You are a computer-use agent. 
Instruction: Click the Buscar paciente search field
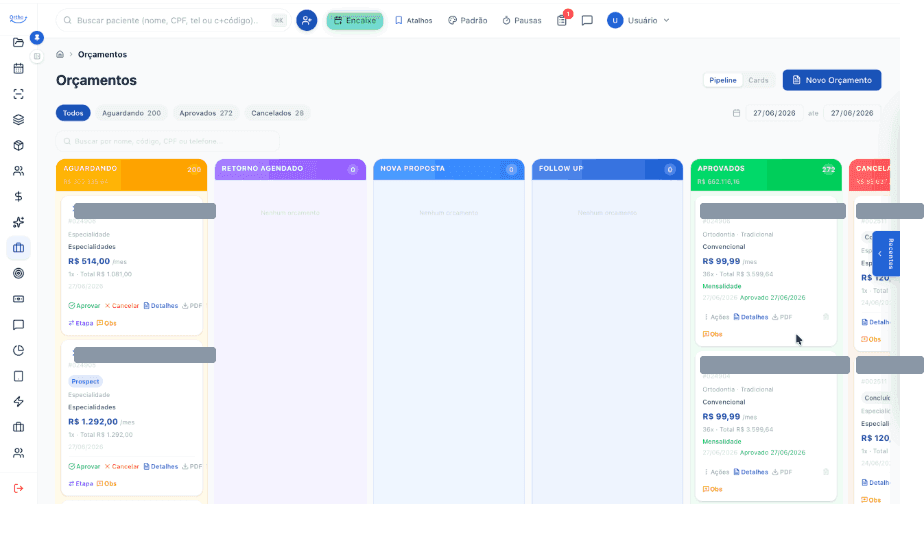(172, 20)
